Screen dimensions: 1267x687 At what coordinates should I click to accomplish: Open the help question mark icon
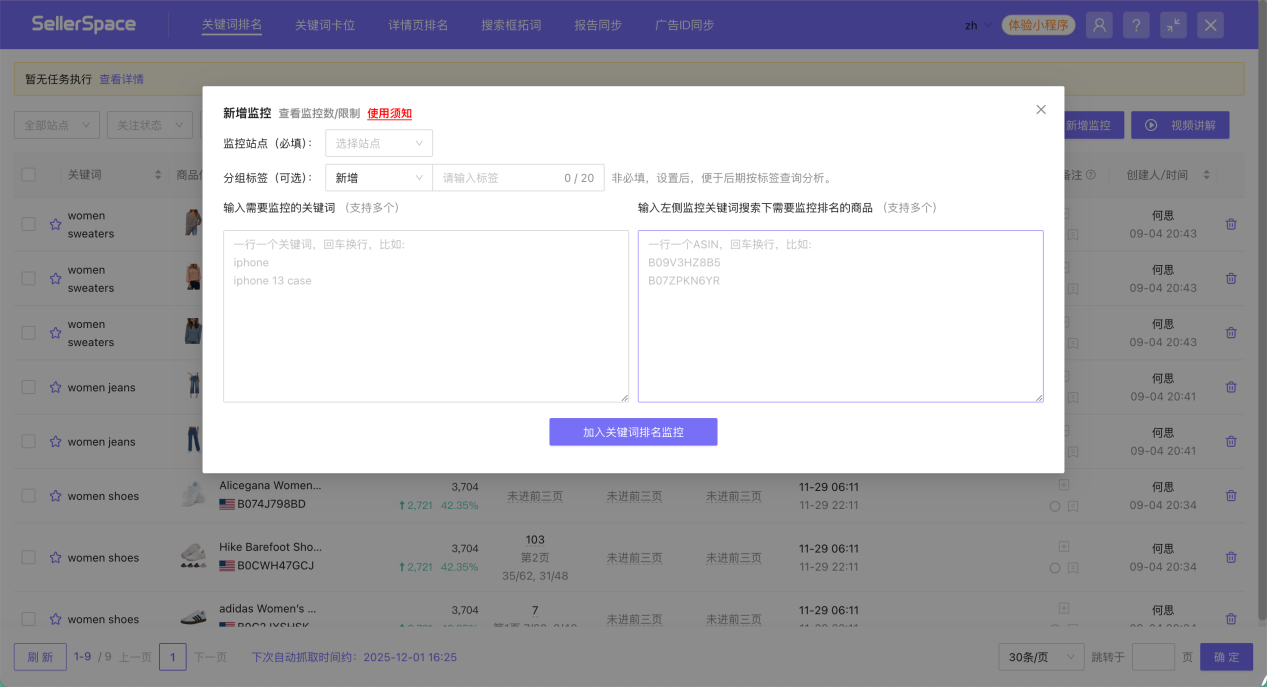coord(1135,24)
